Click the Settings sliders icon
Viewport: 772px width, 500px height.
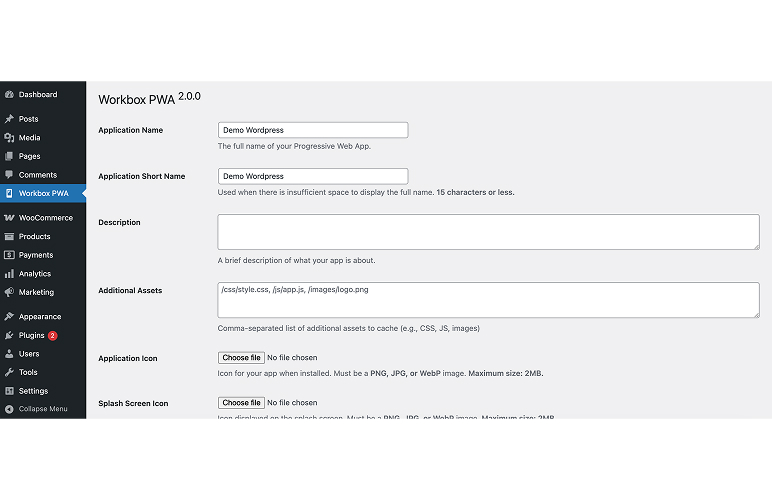9,391
